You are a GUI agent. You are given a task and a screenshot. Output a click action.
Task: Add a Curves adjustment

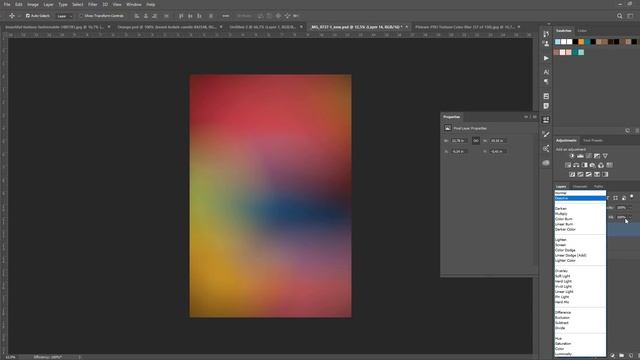[x=589, y=156]
